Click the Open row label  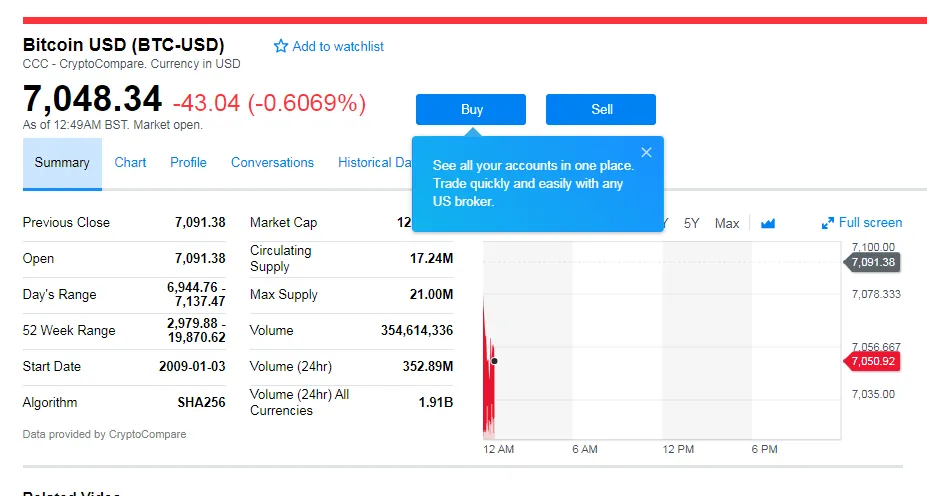(x=38, y=259)
